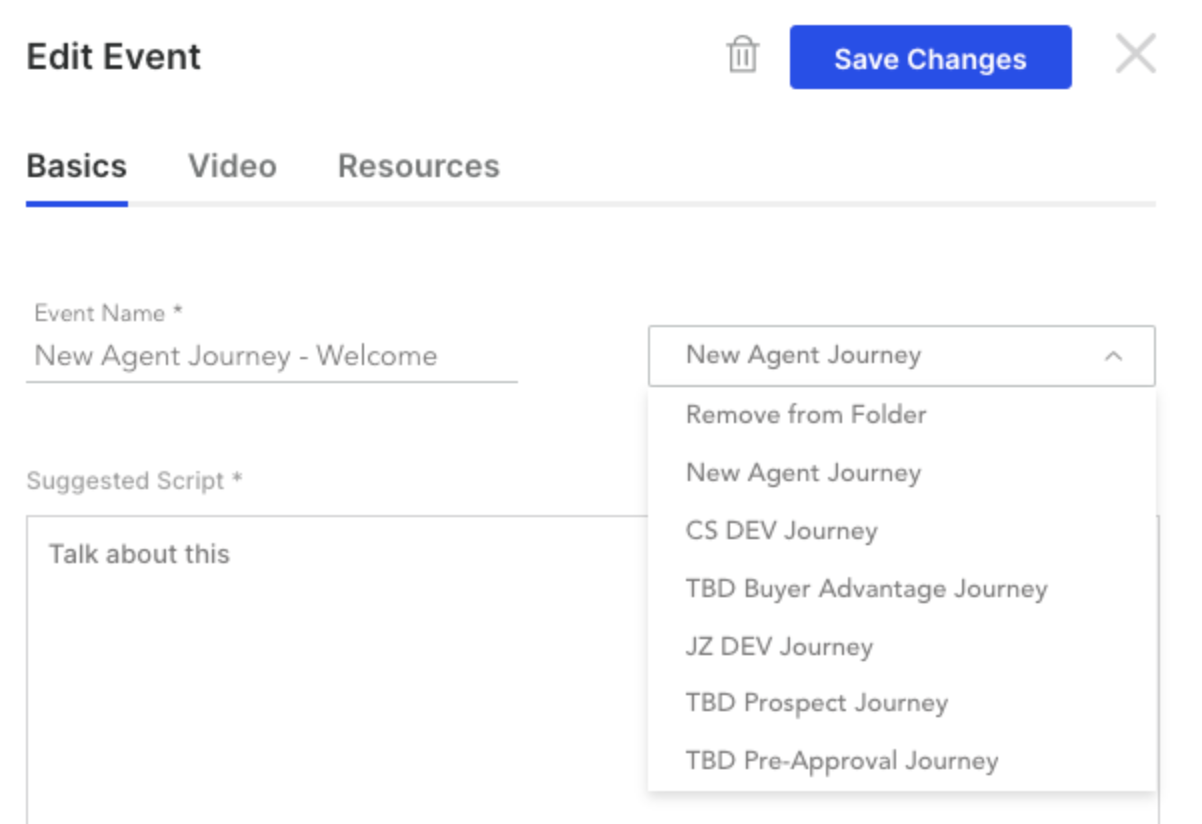The height and width of the screenshot is (824, 1202).
Task: Pick the TBD Prospect Journey option
Action: (x=901, y=703)
